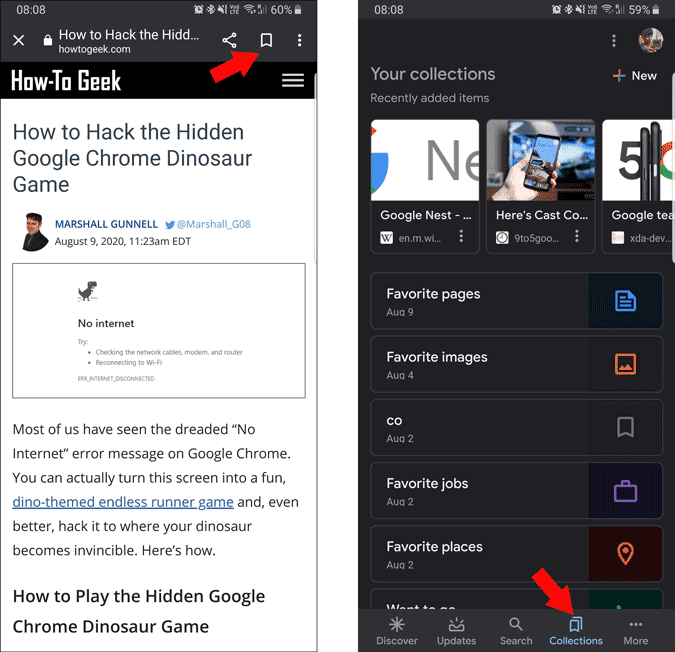Tap the Recently added items label
Viewport: 675px width, 652px height.
pos(430,98)
